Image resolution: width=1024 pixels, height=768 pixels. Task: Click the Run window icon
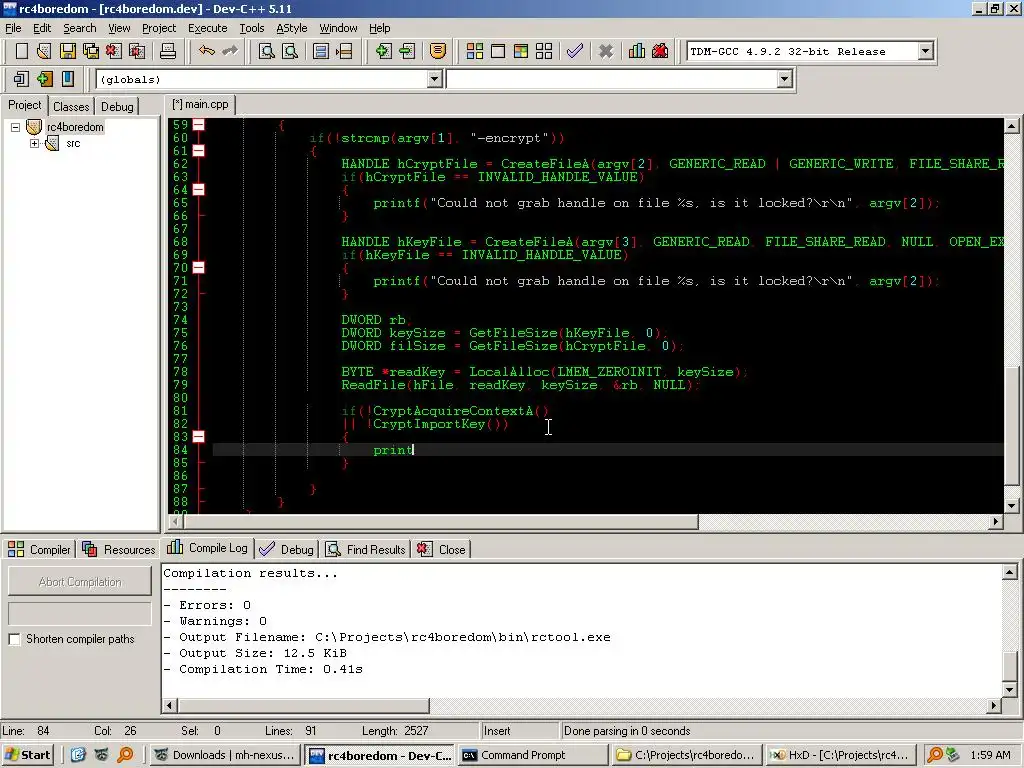pyautogui.click(x=498, y=51)
